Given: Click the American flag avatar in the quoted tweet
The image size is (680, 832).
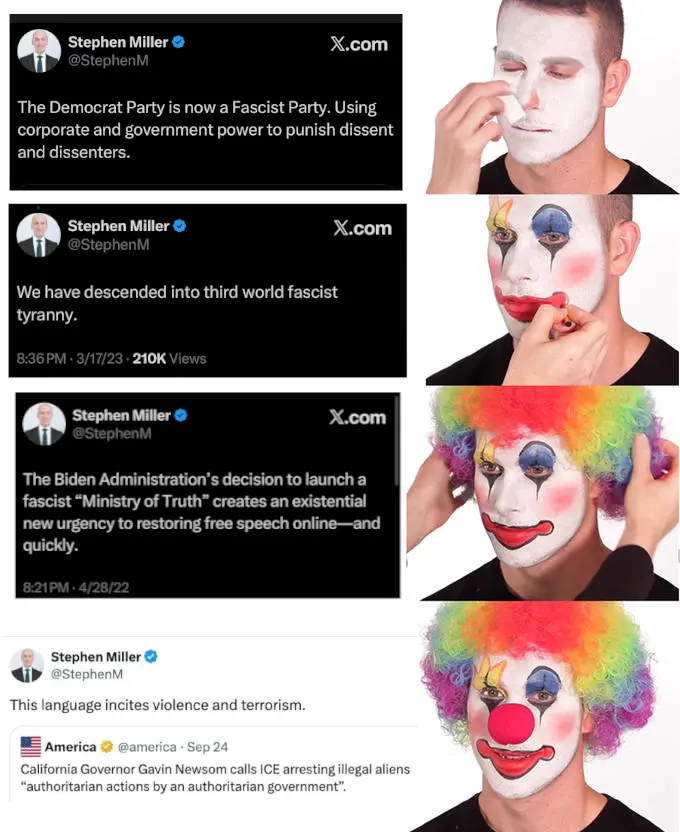Looking at the screenshot, I should click(31, 747).
